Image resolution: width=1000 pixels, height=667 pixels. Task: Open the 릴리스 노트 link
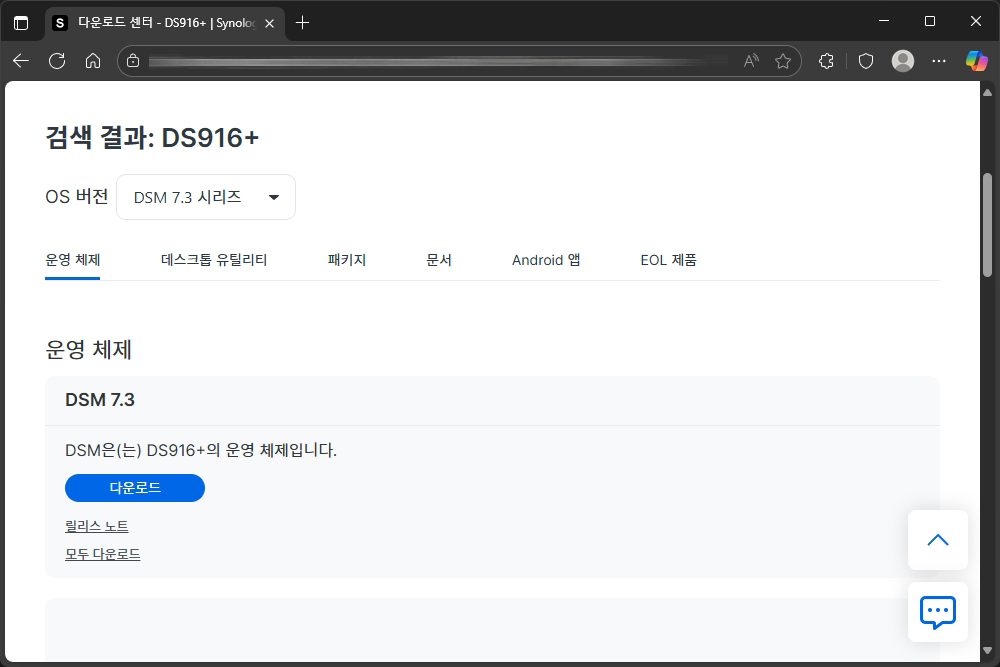point(97,526)
